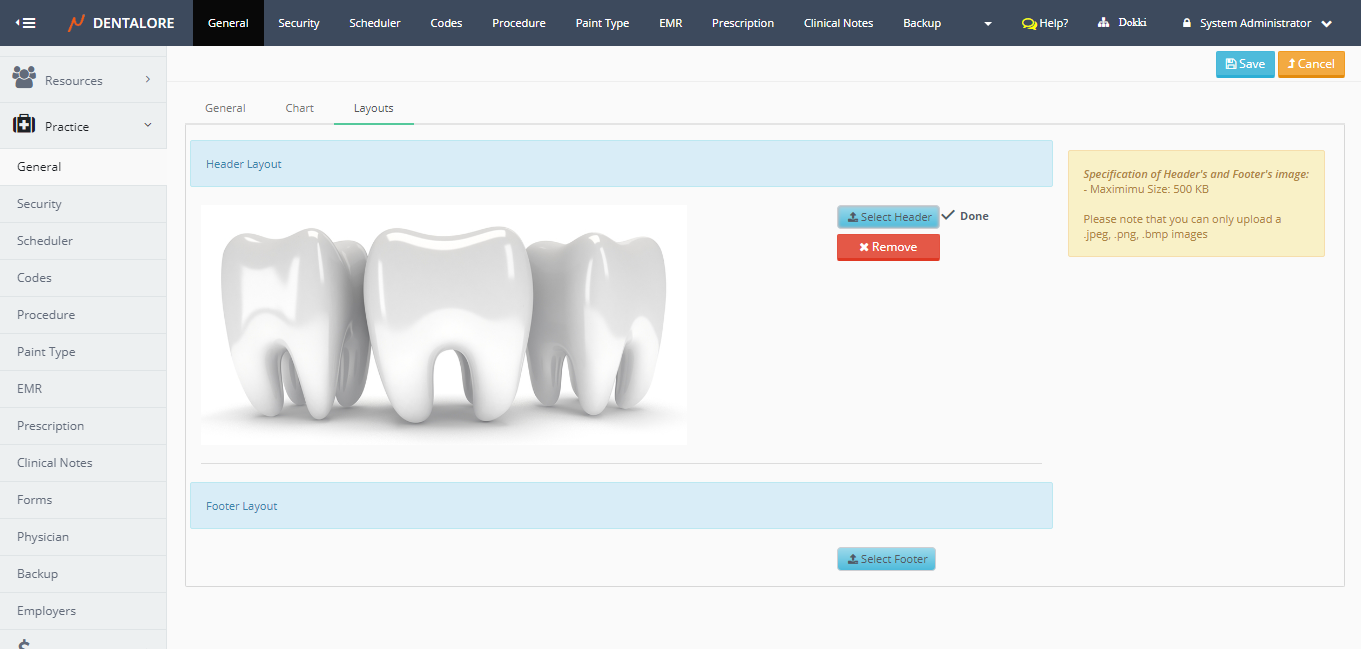Click the lock icon beside System Administrator

tap(1187, 23)
